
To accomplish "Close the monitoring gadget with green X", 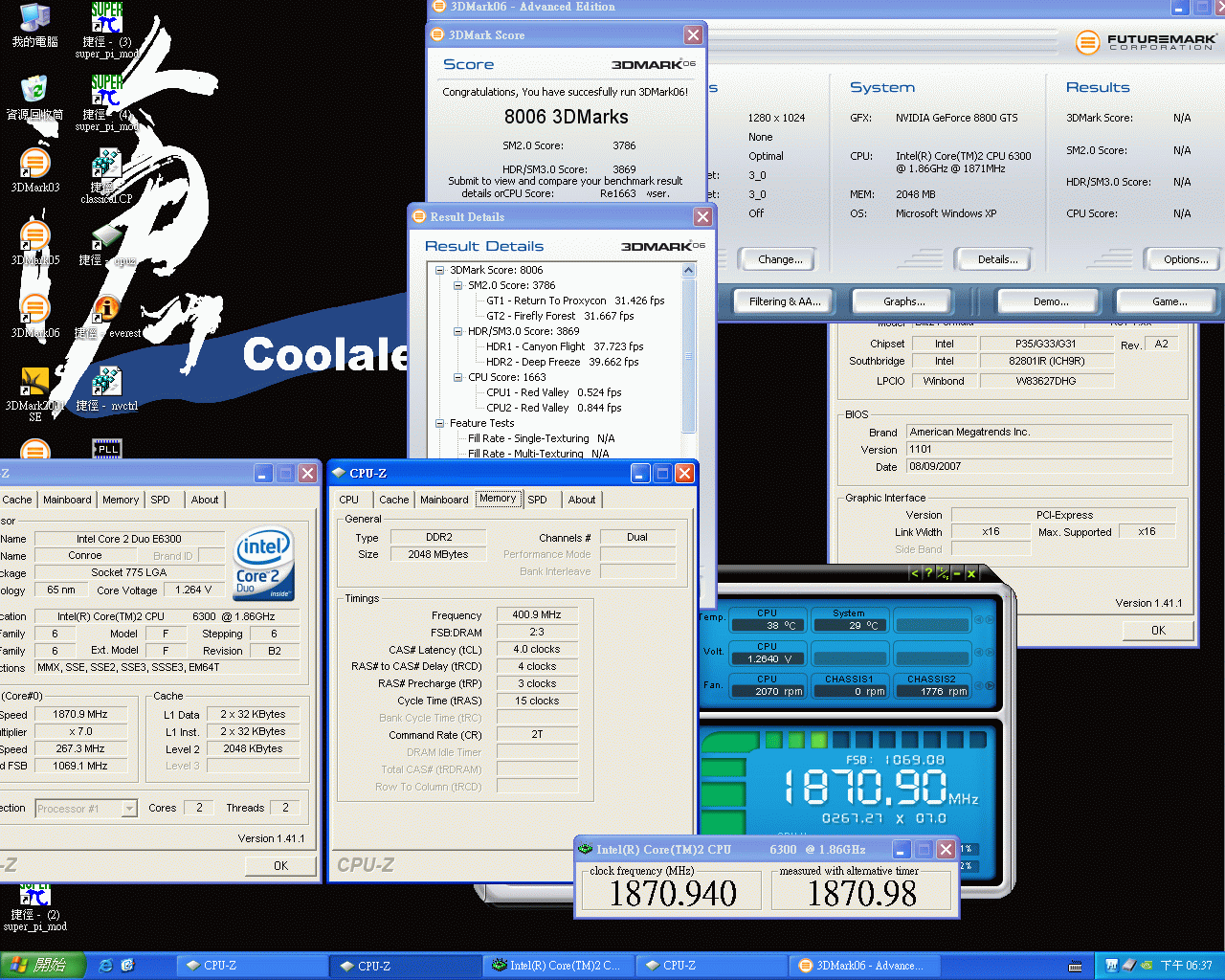I will pyautogui.click(x=970, y=573).
